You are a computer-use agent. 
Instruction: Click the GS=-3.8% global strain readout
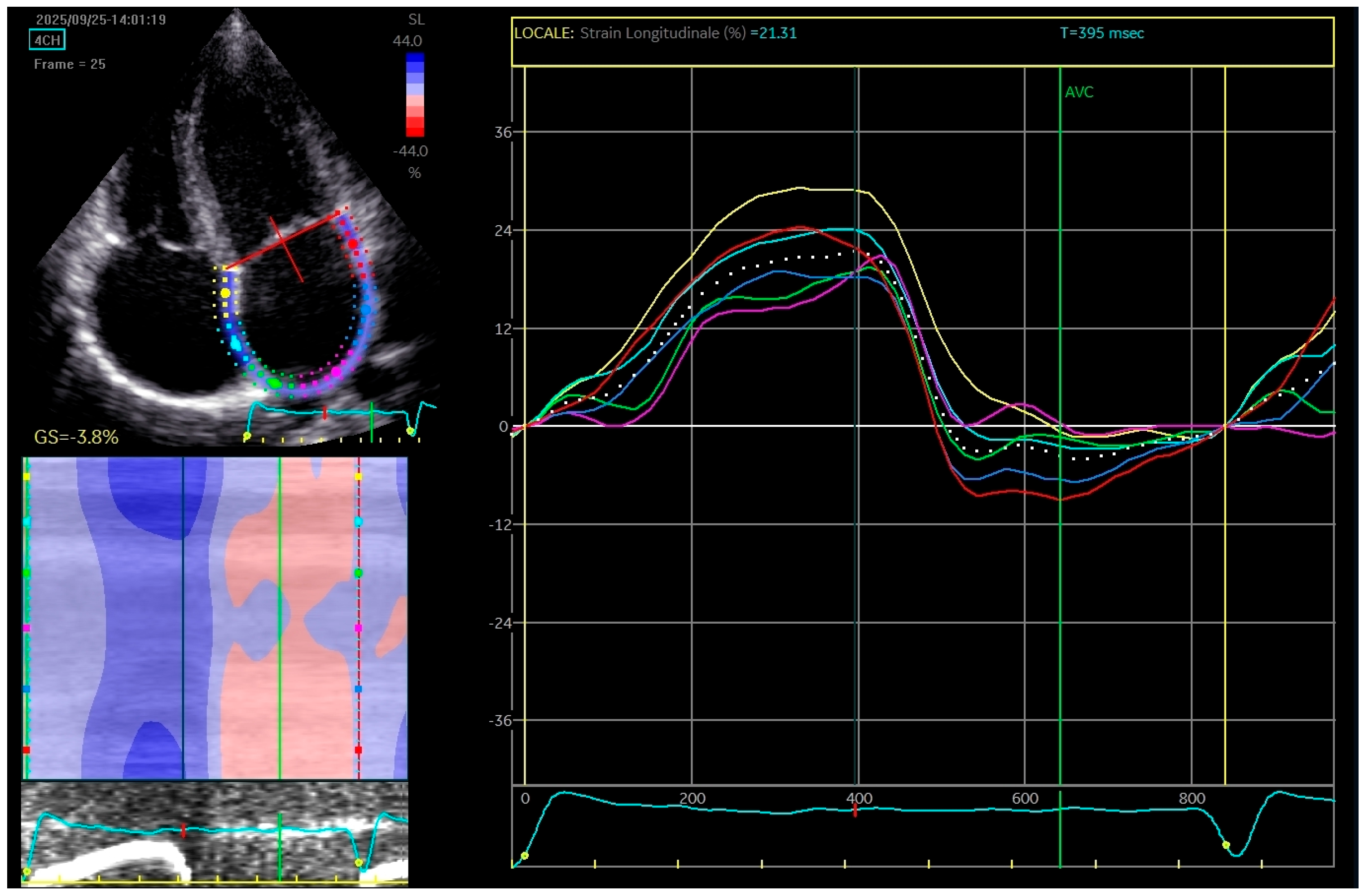coord(76,437)
